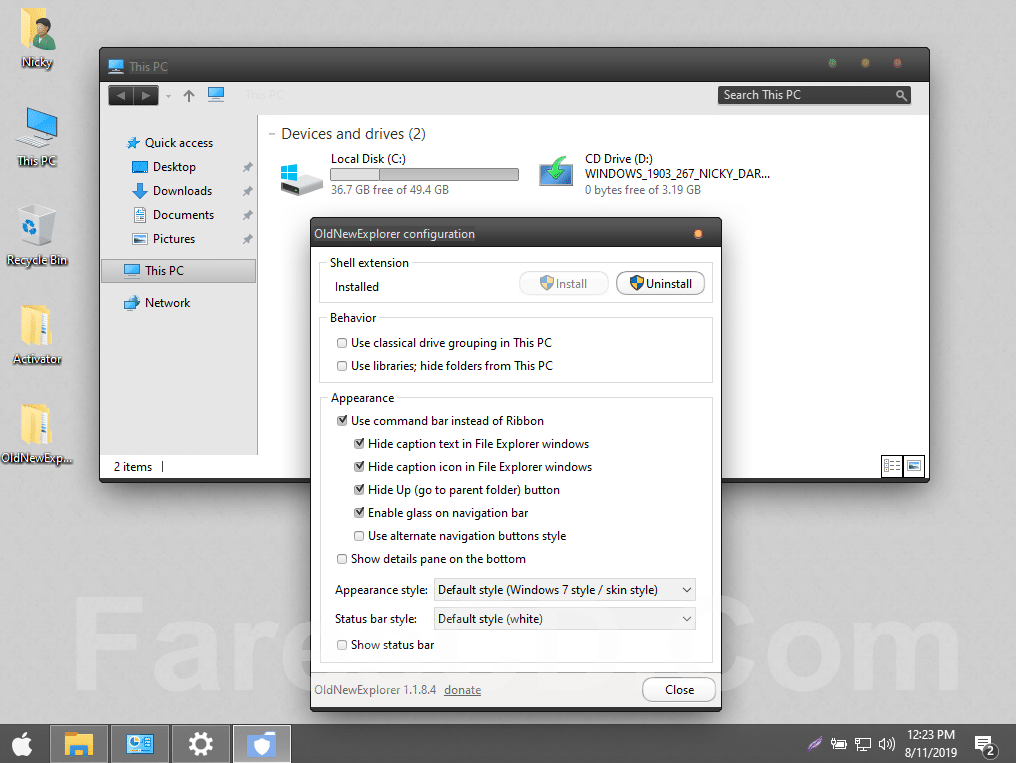The image size is (1016, 763).
Task: Enable classical drive grouping in This PC
Action: pos(341,343)
